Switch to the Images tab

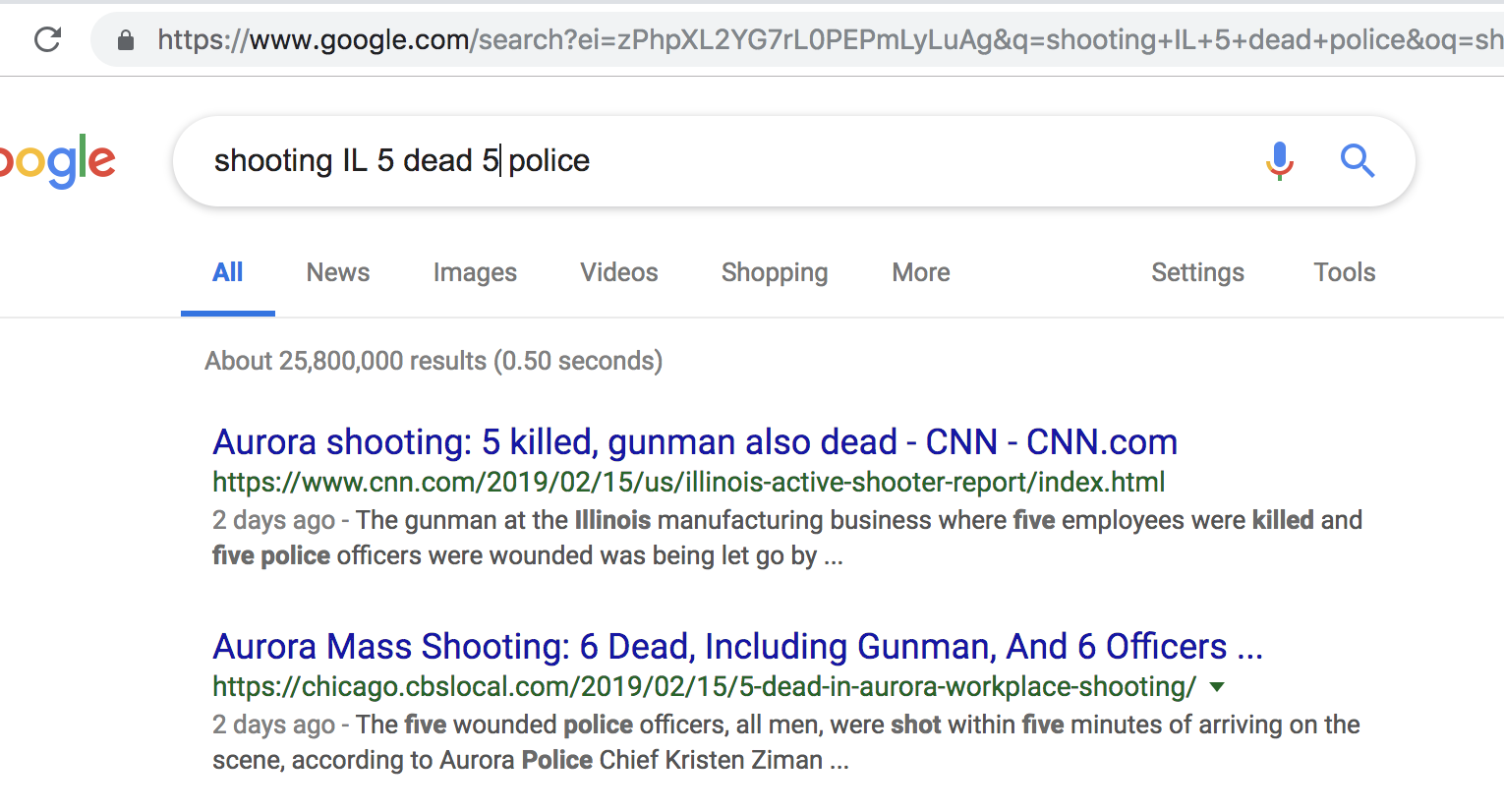click(475, 272)
